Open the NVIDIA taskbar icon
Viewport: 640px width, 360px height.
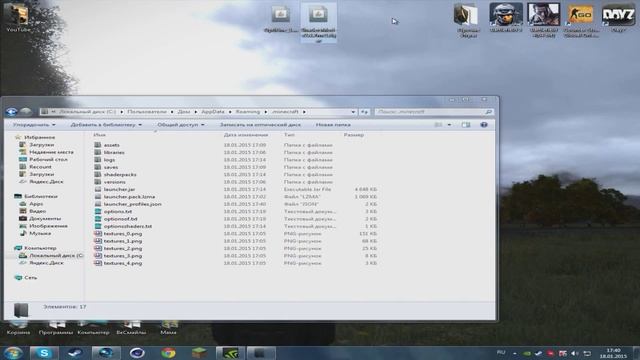tap(230, 353)
